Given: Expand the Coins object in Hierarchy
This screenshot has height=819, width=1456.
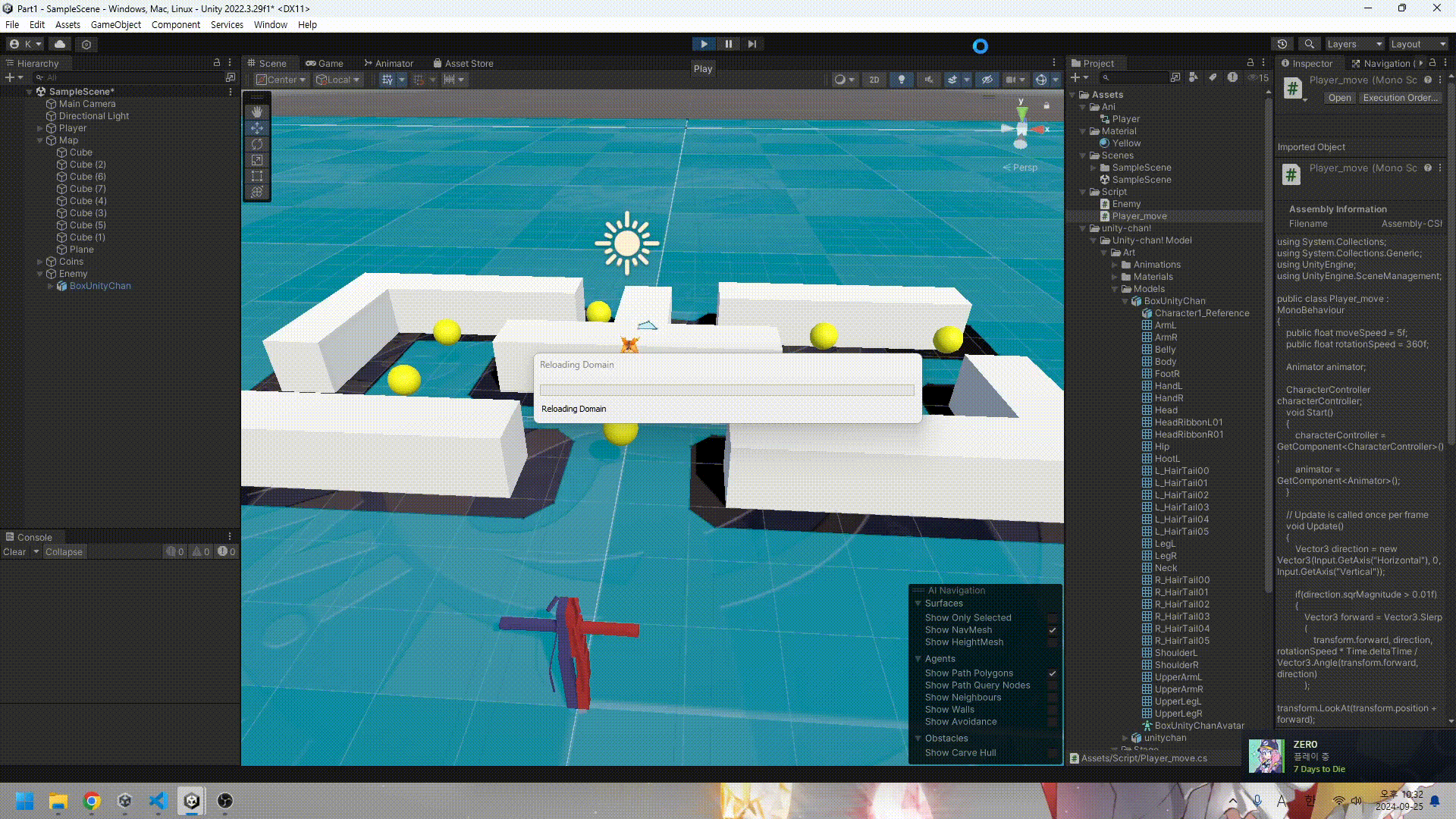Looking at the screenshot, I should pos(40,262).
